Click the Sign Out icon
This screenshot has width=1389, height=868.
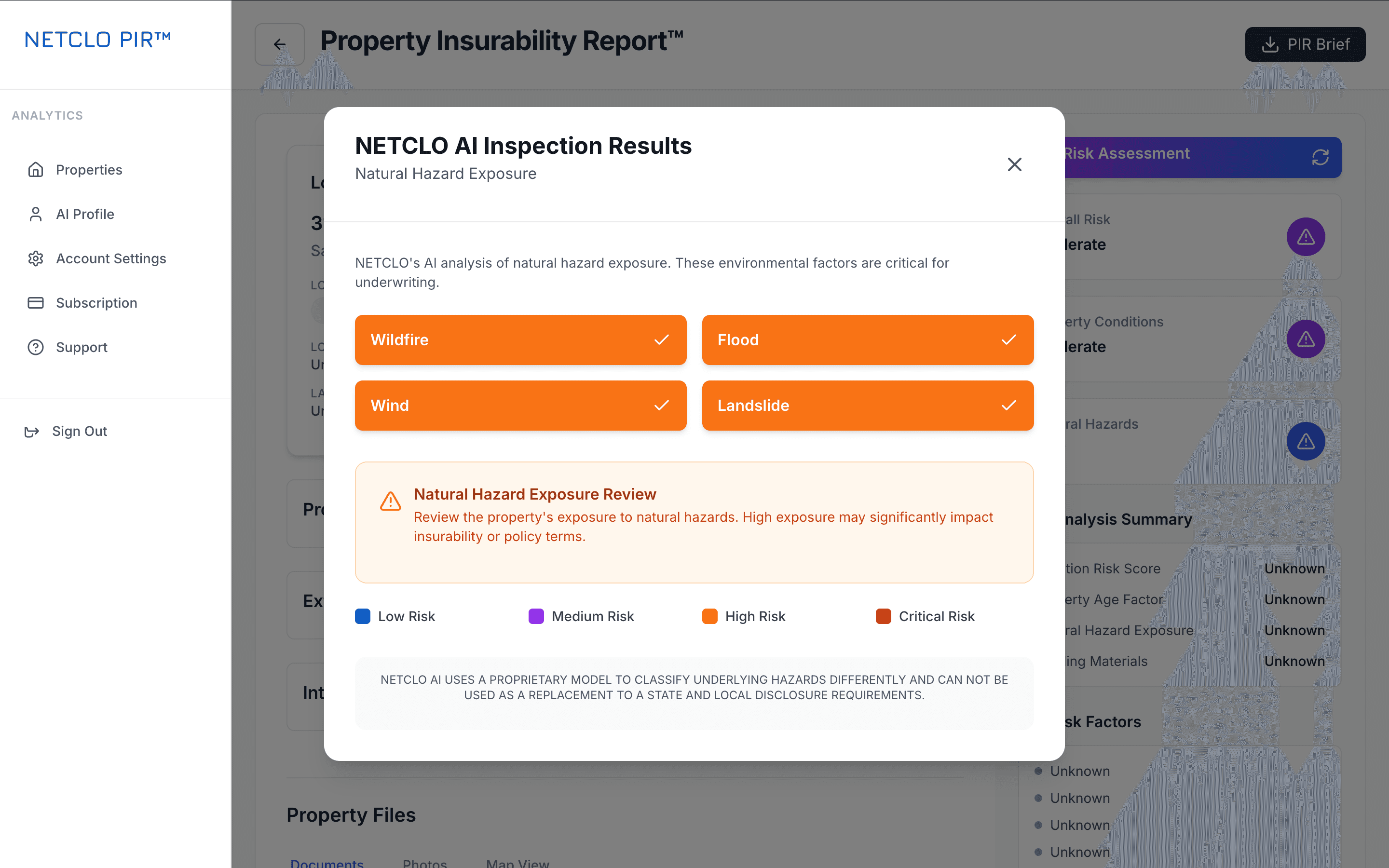point(32,431)
